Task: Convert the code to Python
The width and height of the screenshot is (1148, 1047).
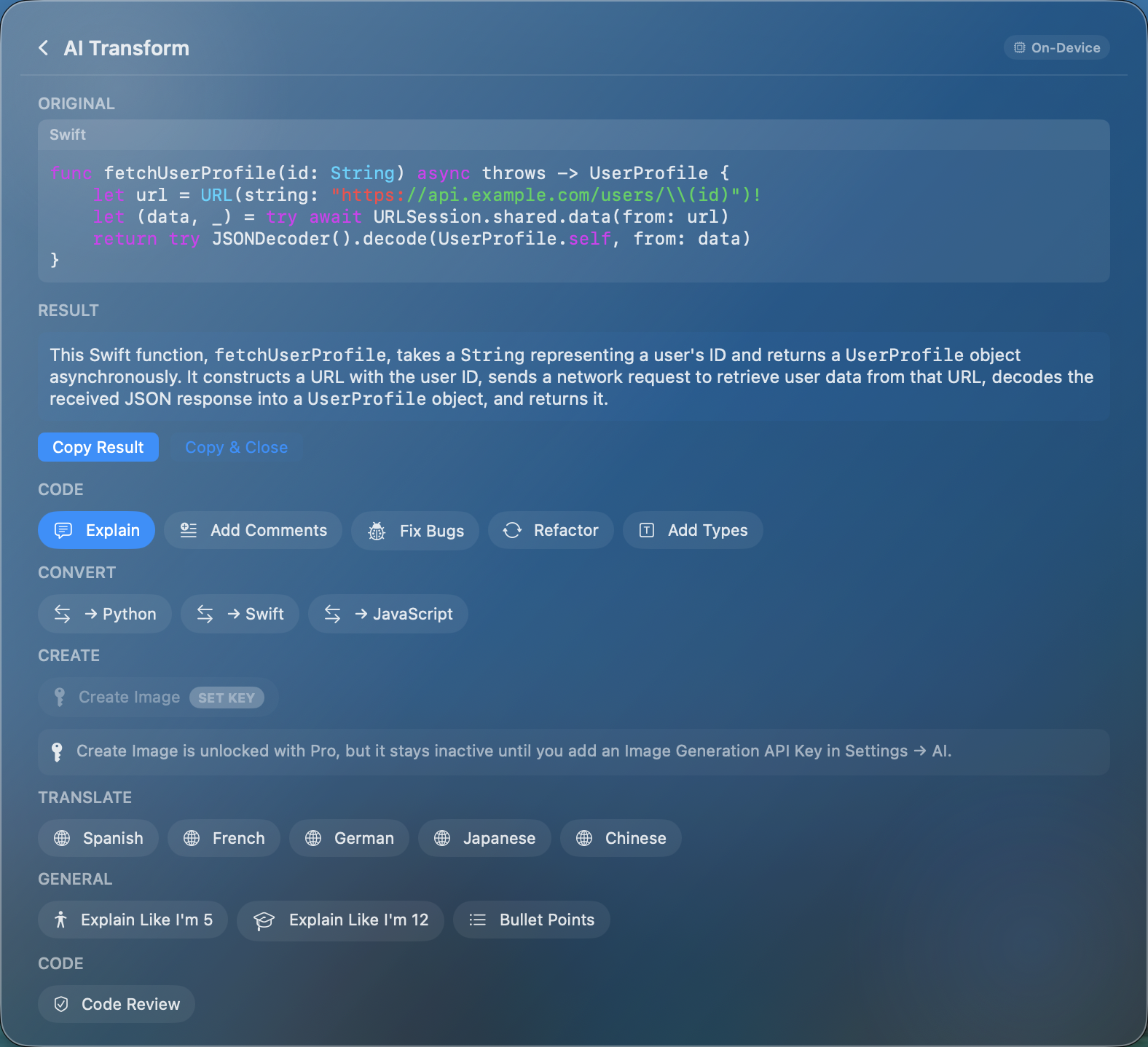Action: (x=105, y=614)
